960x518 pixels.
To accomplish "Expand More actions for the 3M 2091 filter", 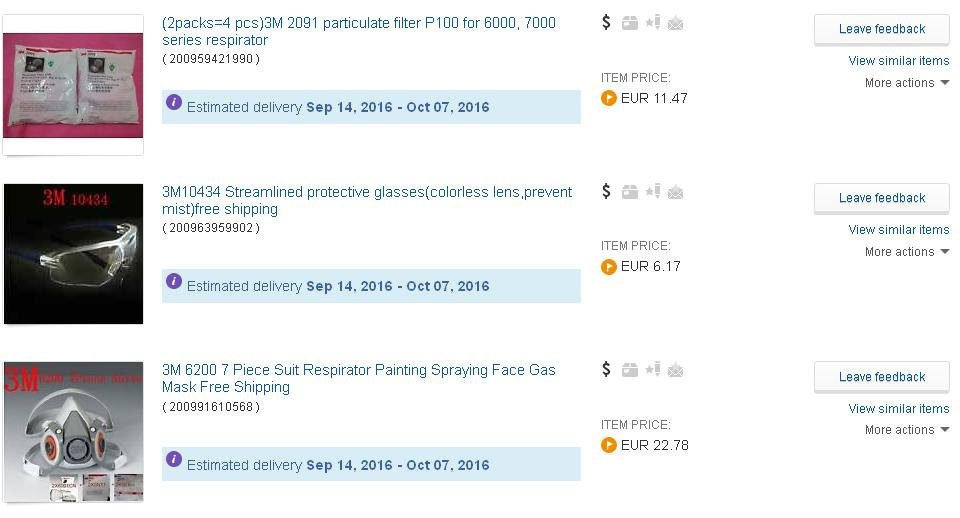I will pyautogui.click(x=907, y=83).
